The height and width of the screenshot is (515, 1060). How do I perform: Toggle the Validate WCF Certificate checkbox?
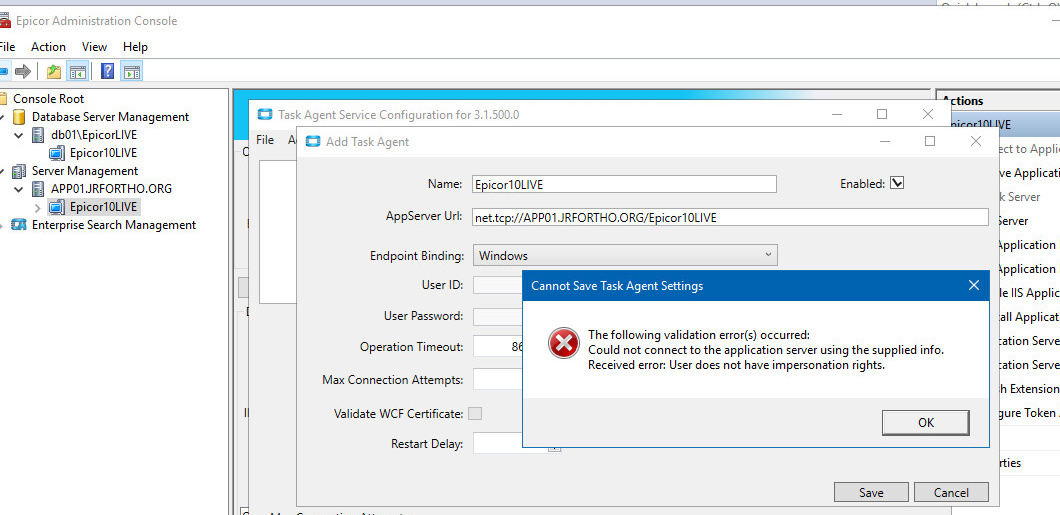coord(475,413)
